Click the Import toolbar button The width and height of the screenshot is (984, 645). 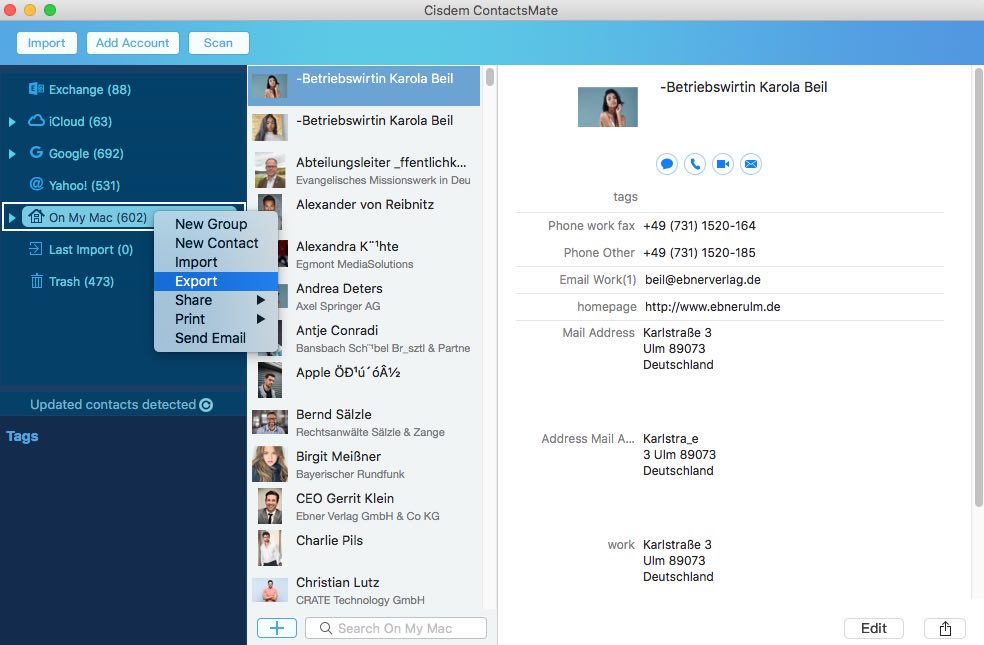pyautogui.click(x=46, y=43)
